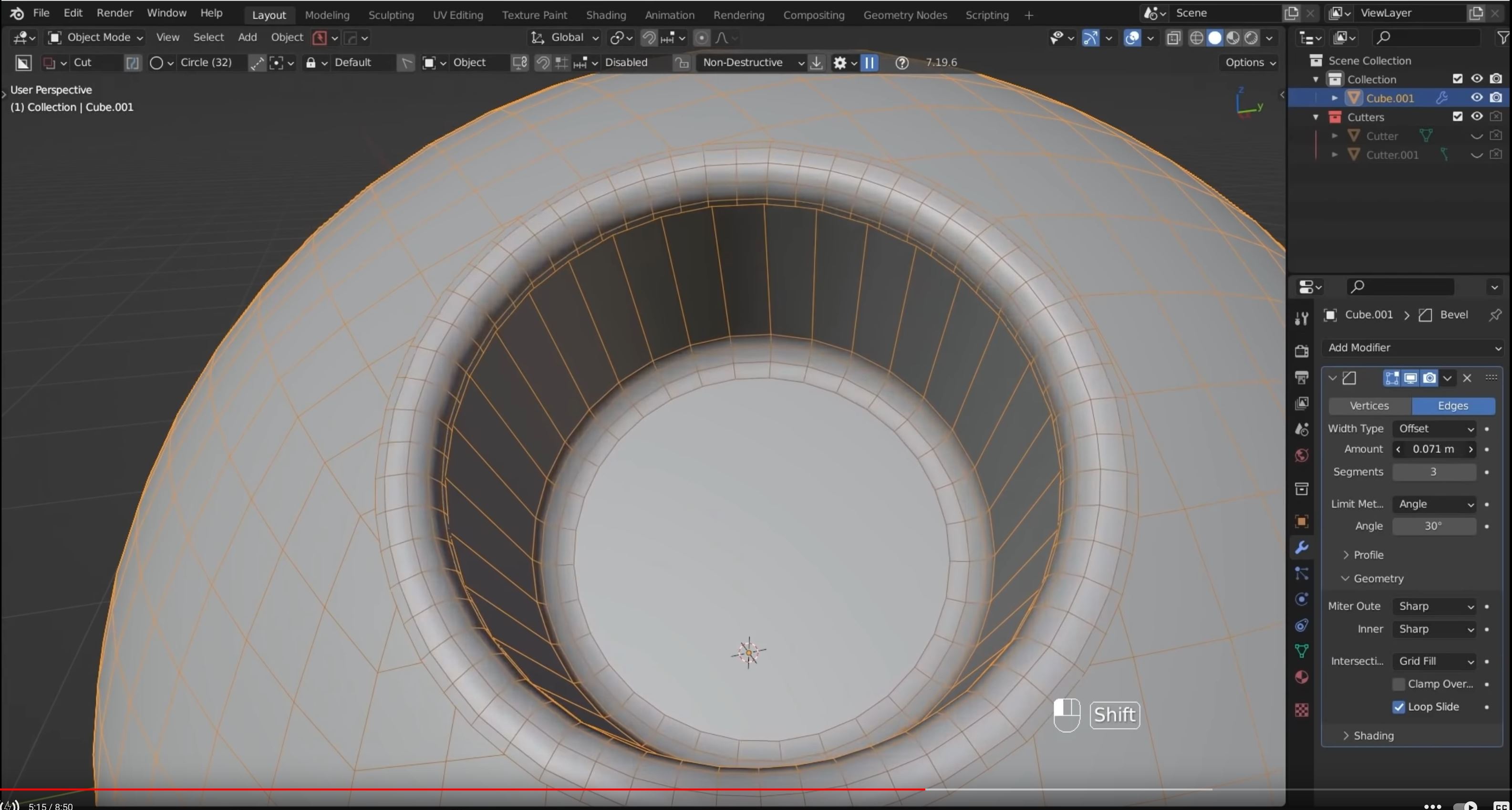The width and height of the screenshot is (1512, 810).
Task: Toggle the snapping magnet icon
Action: coord(649,38)
